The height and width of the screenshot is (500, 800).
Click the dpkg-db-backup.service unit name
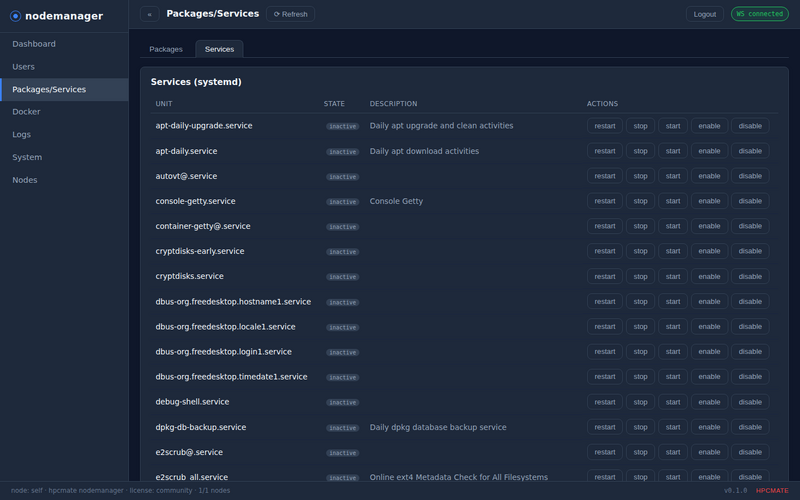tap(201, 427)
